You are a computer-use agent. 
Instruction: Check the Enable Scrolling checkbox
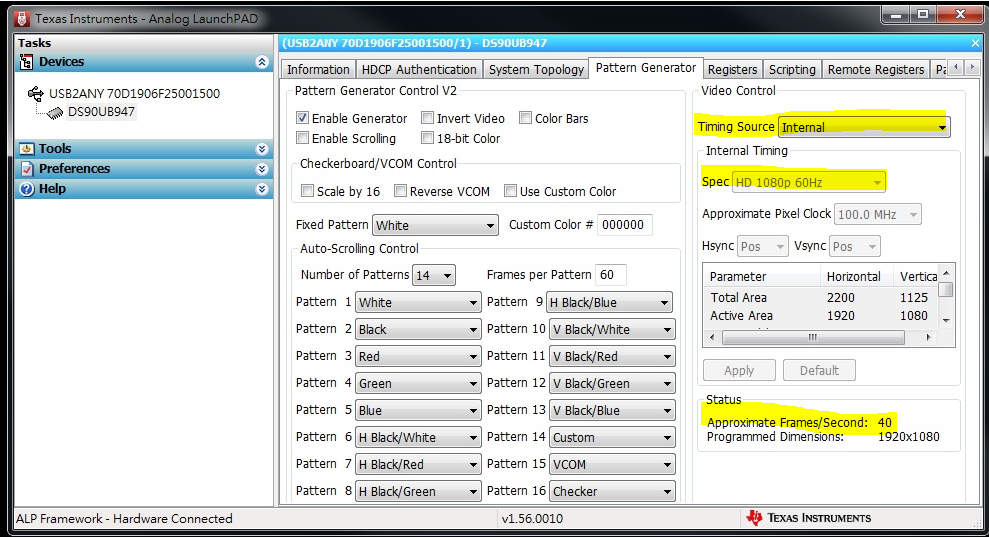click(303, 138)
